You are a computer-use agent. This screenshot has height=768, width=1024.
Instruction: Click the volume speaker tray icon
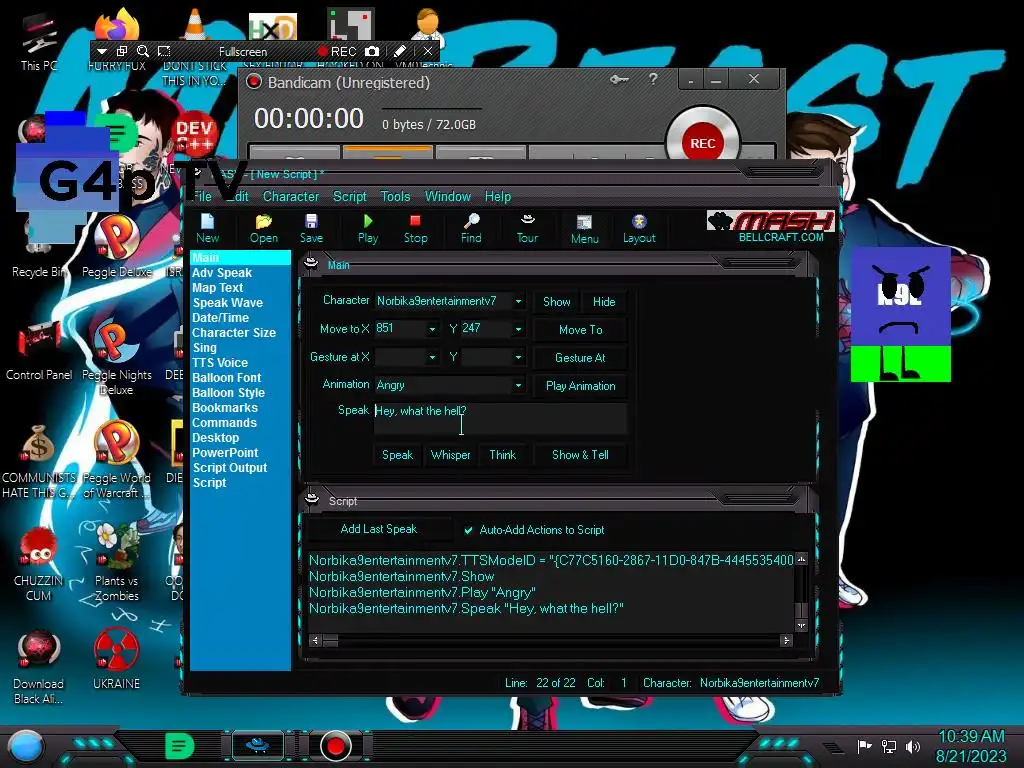(913, 746)
